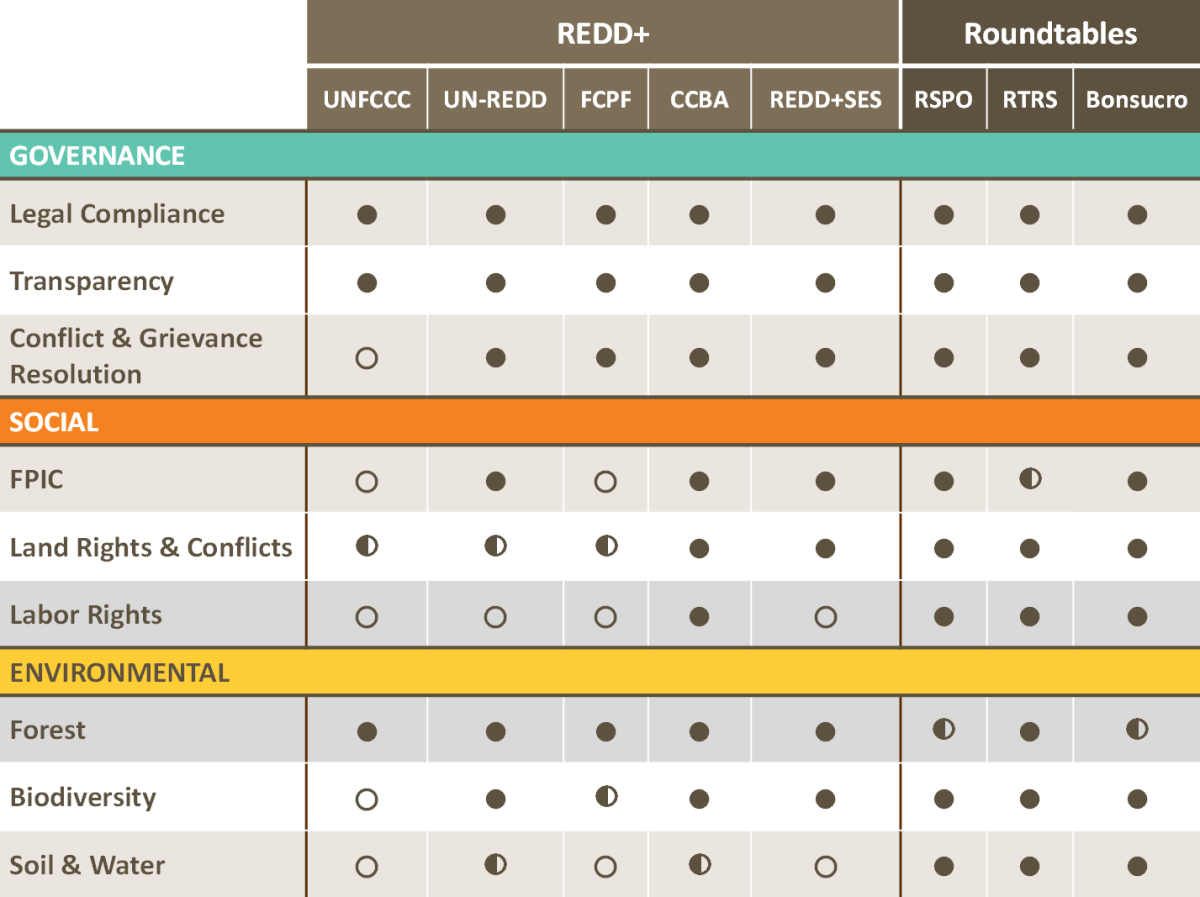Click the Legal Compliance row label
This screenshot has height=897, width=1200.
tap(117, 214)
